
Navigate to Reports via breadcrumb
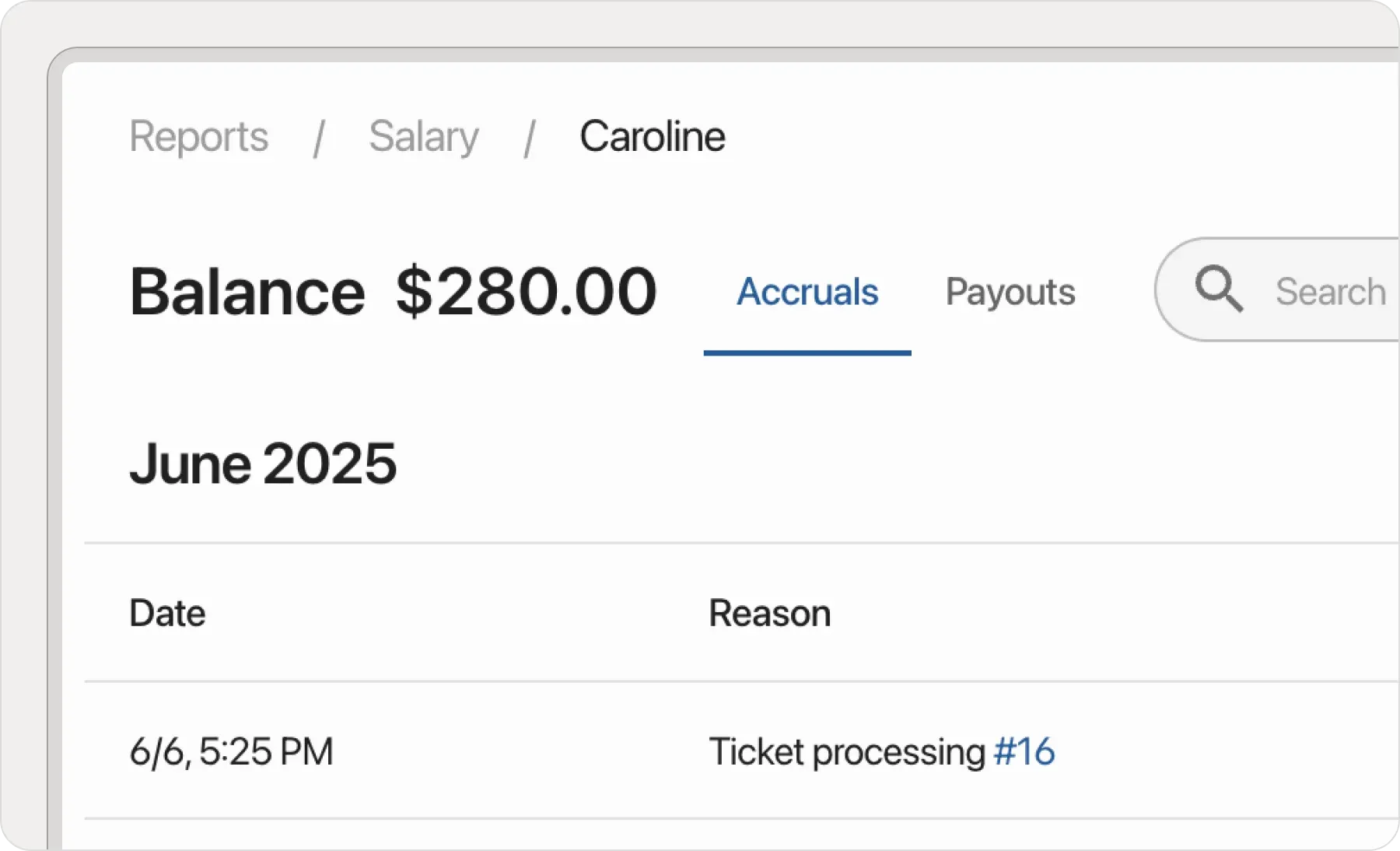coord(199,136)
